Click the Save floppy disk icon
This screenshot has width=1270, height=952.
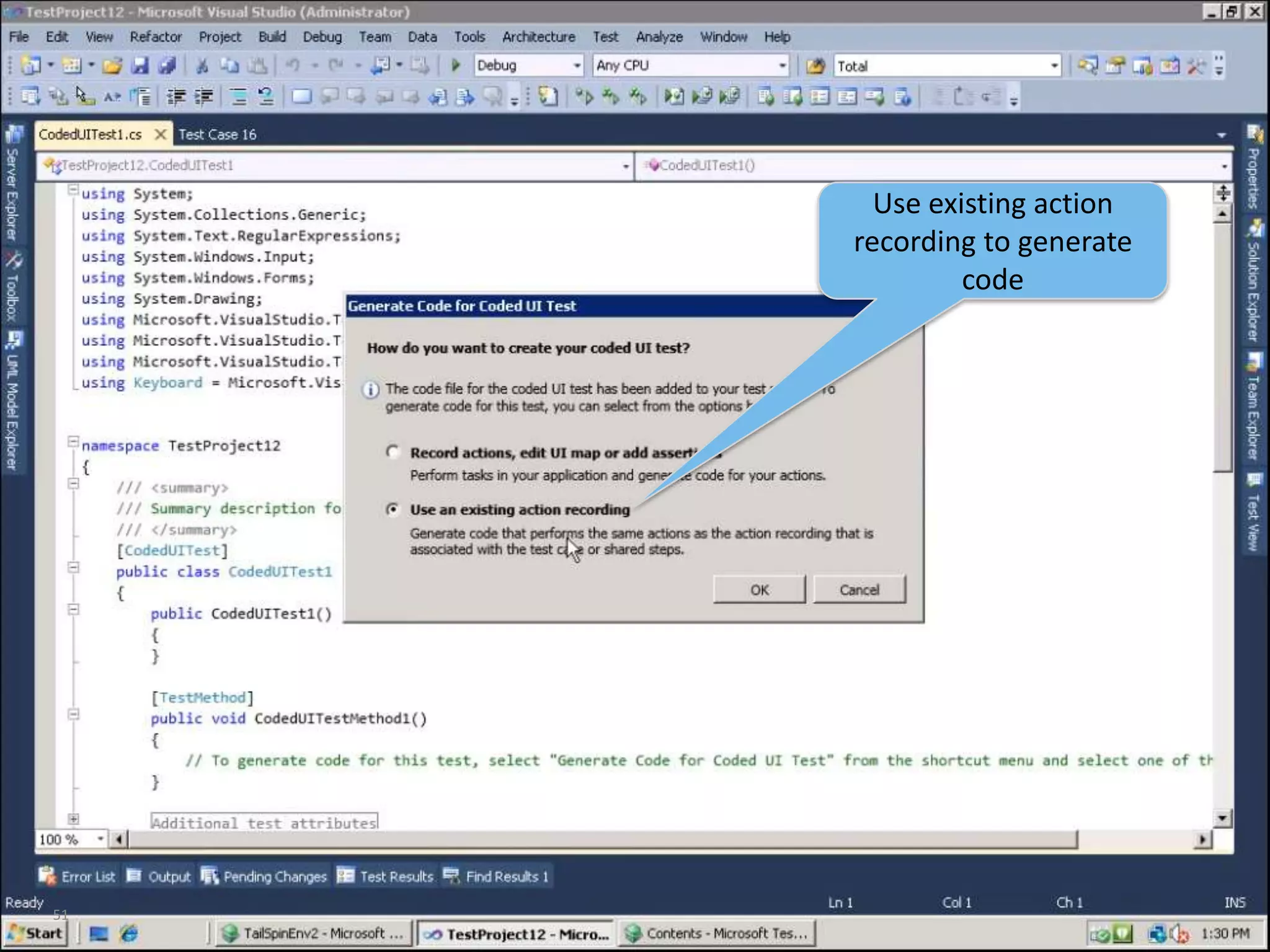pos(141,65)
